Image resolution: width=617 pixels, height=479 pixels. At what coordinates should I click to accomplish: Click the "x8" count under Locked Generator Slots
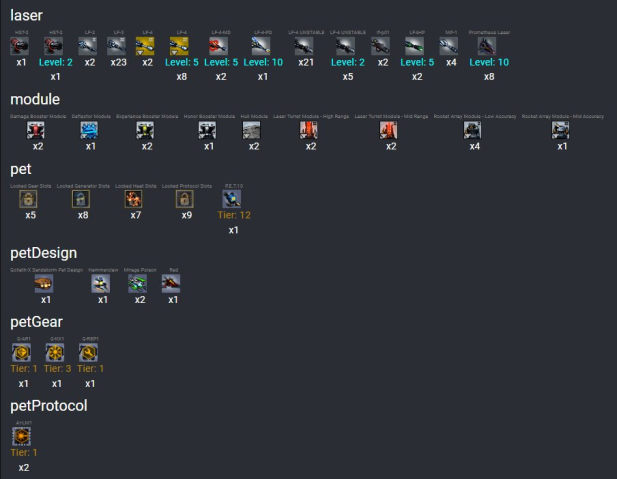(83, 215)
